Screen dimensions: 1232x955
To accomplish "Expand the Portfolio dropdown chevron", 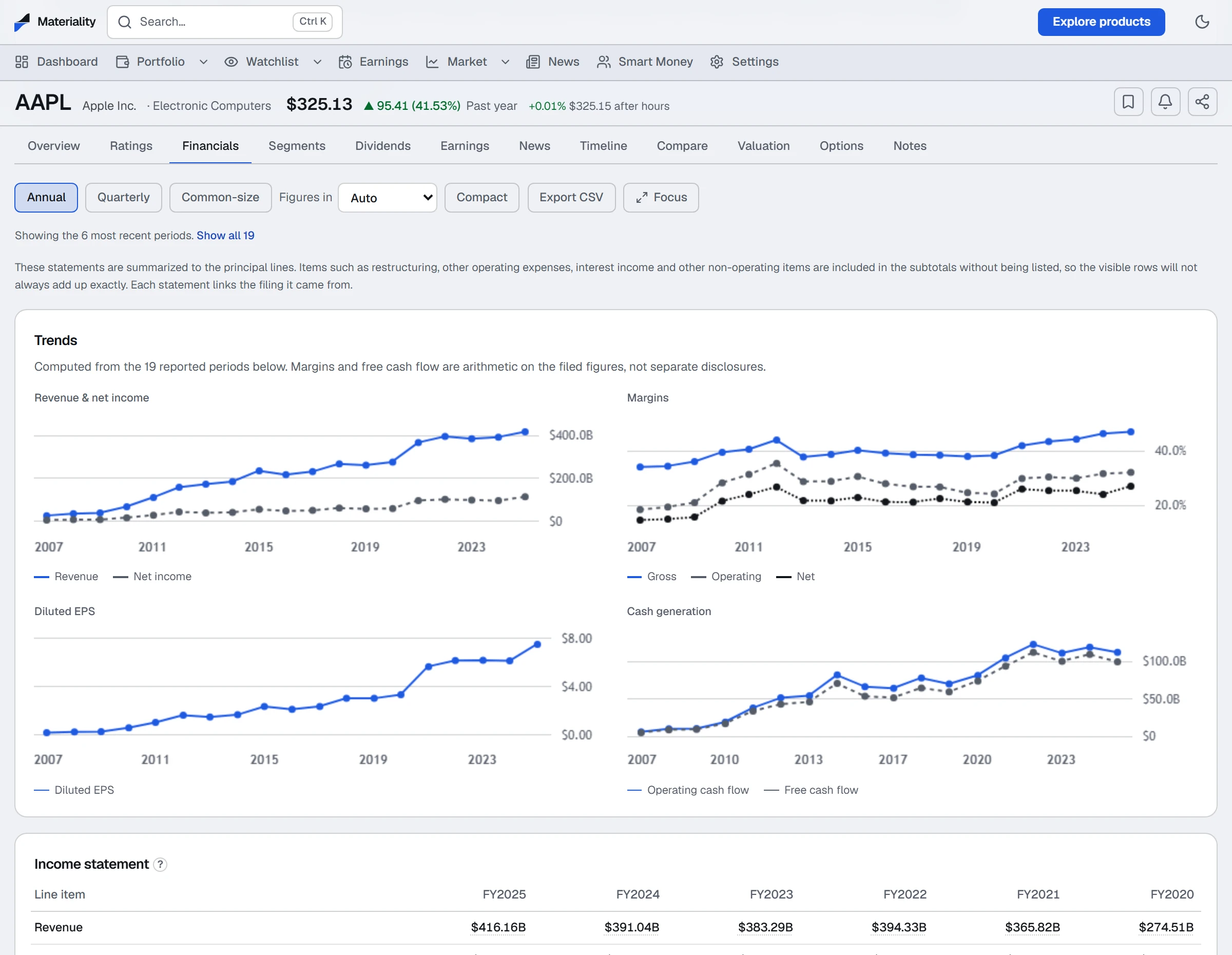I will click(x=204, y=62).
